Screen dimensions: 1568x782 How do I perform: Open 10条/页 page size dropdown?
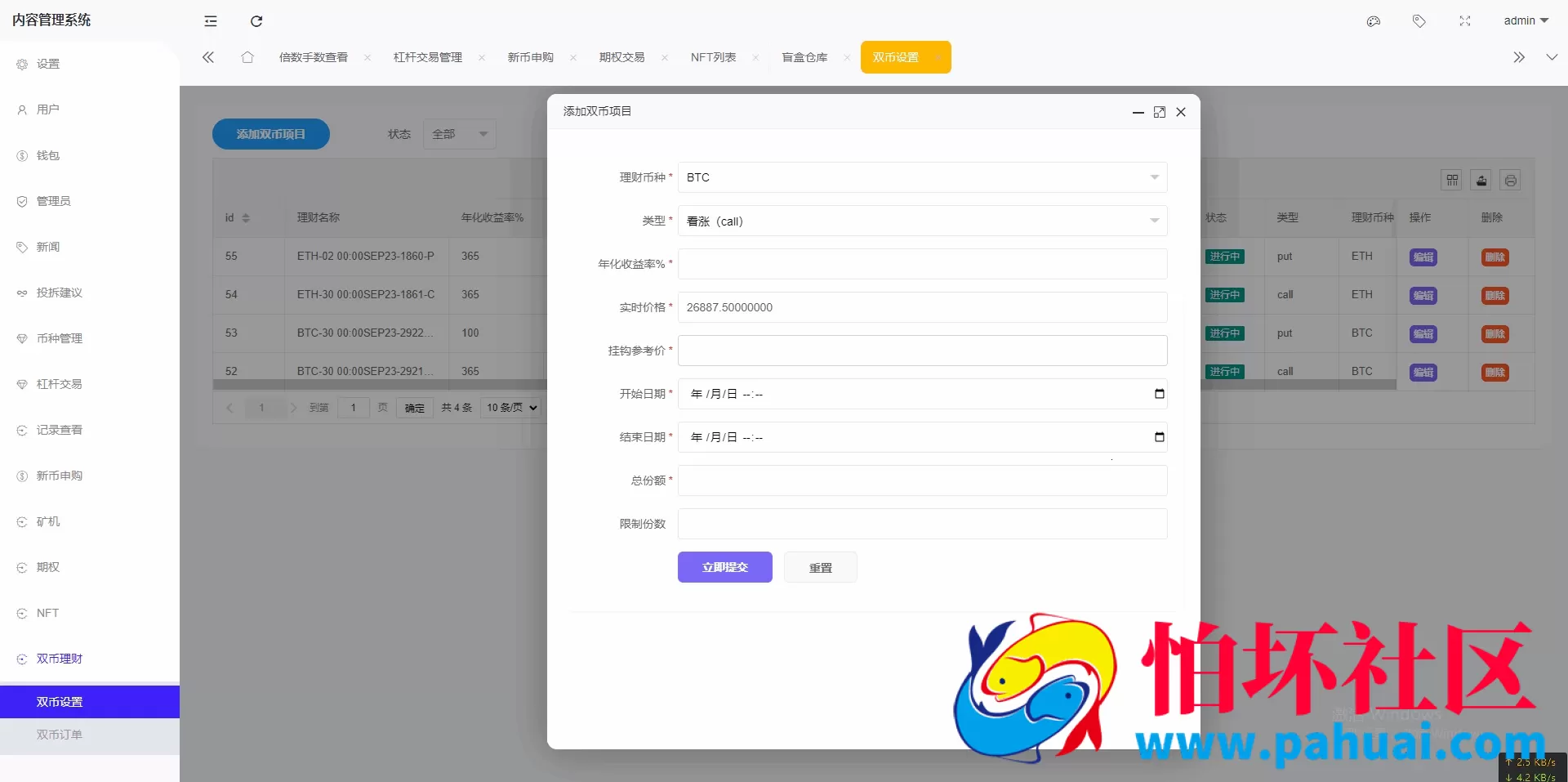512,408
